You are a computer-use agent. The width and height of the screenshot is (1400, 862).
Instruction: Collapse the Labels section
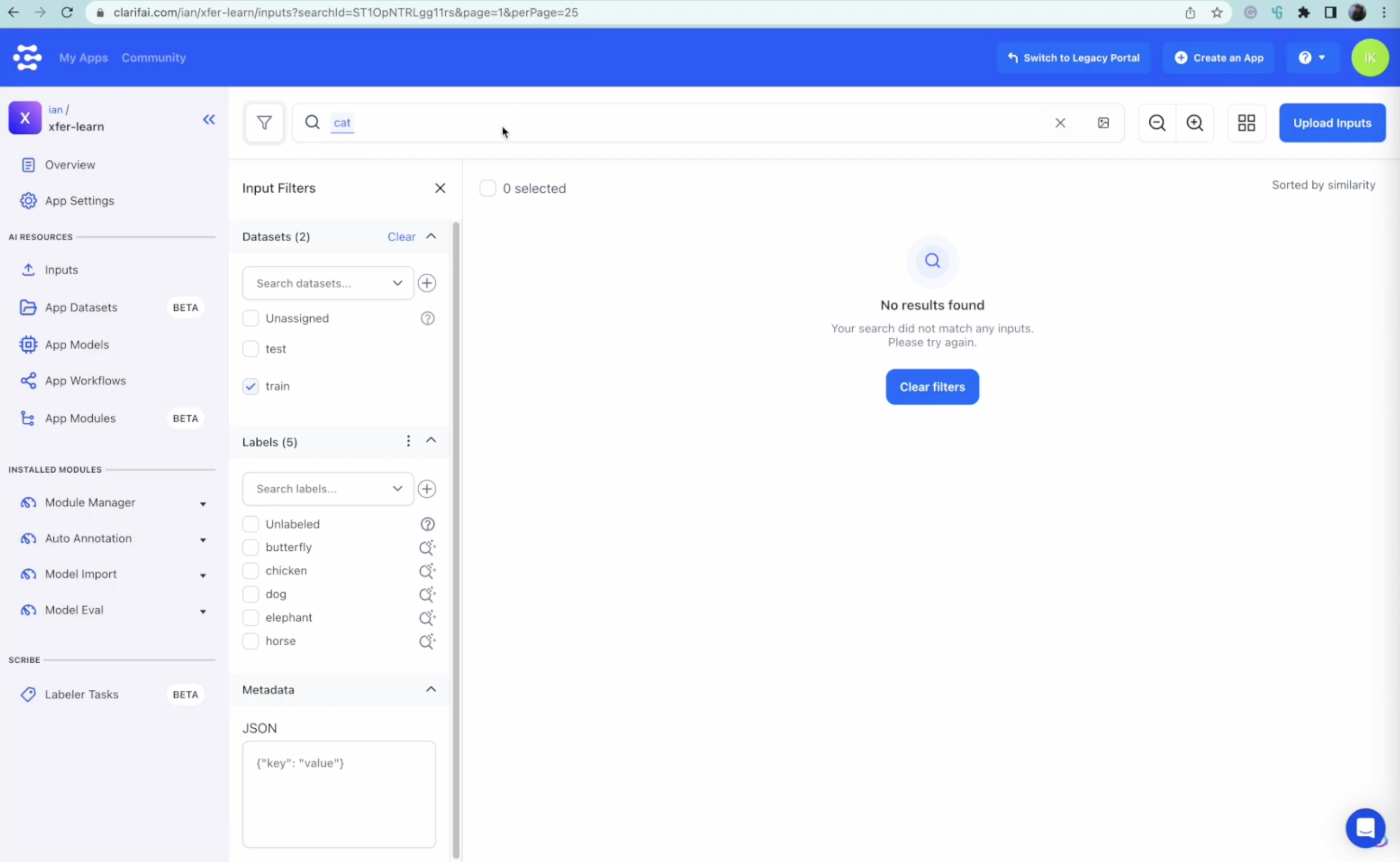431,441
